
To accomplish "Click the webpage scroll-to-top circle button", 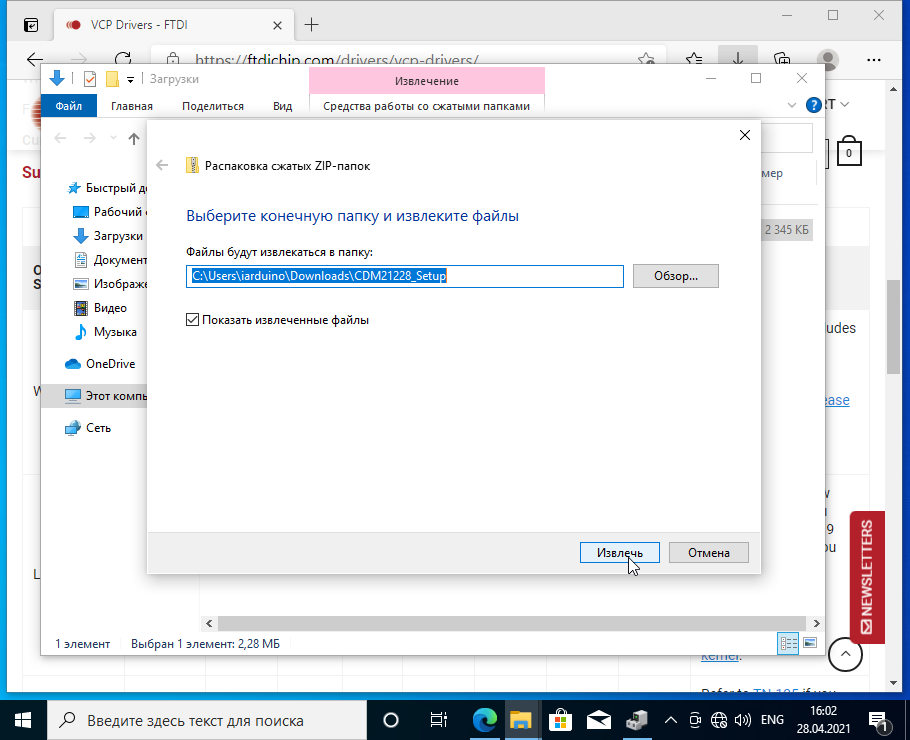I will pyautogui.click(x=845, y=654).
